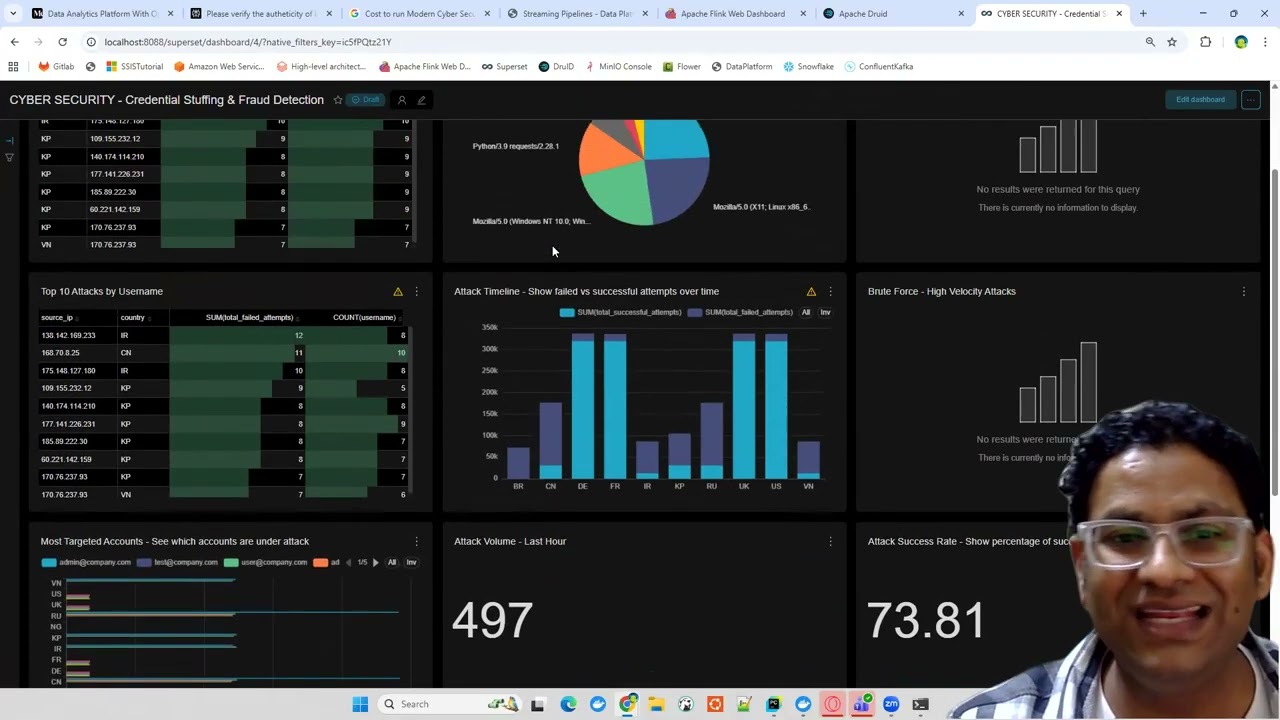Go to next legend page arrow
The image size is (1280, 720).
(375, 562)
